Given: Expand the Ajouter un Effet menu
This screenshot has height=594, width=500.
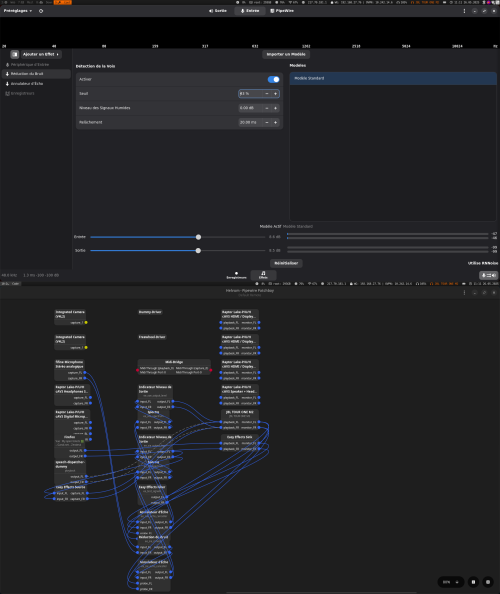Looking at the screenshot, I should (41, 54).
